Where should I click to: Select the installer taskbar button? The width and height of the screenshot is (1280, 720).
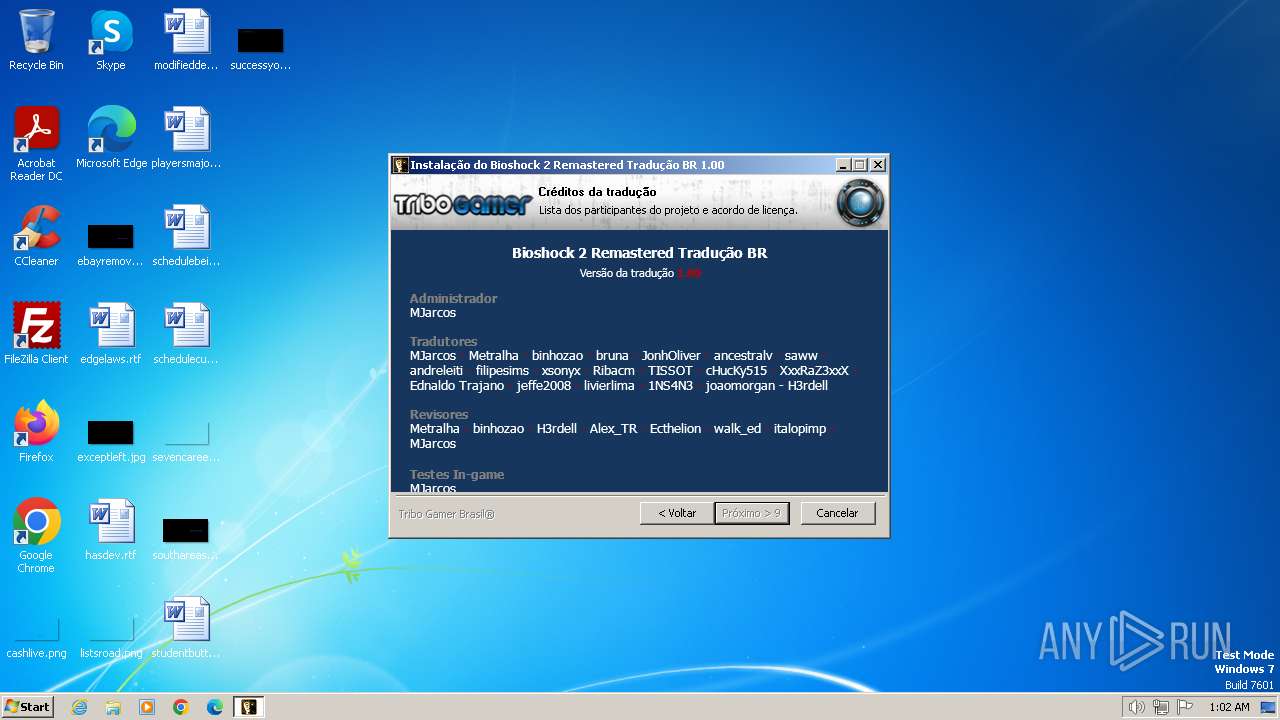[x=249, y=707]
